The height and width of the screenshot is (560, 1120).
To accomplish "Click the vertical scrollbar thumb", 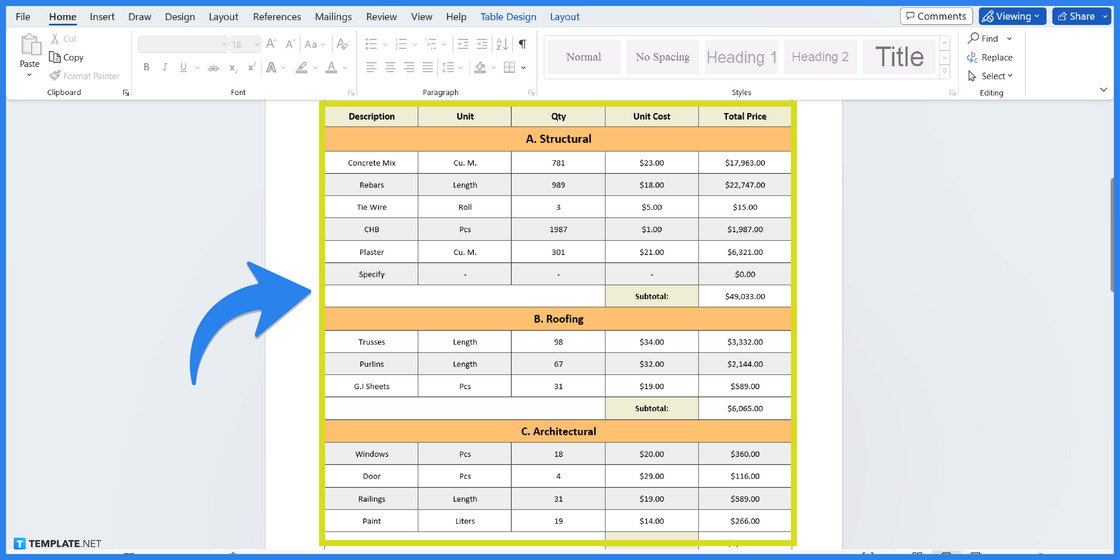I will pyautogui.click(x=1114, y=234).
